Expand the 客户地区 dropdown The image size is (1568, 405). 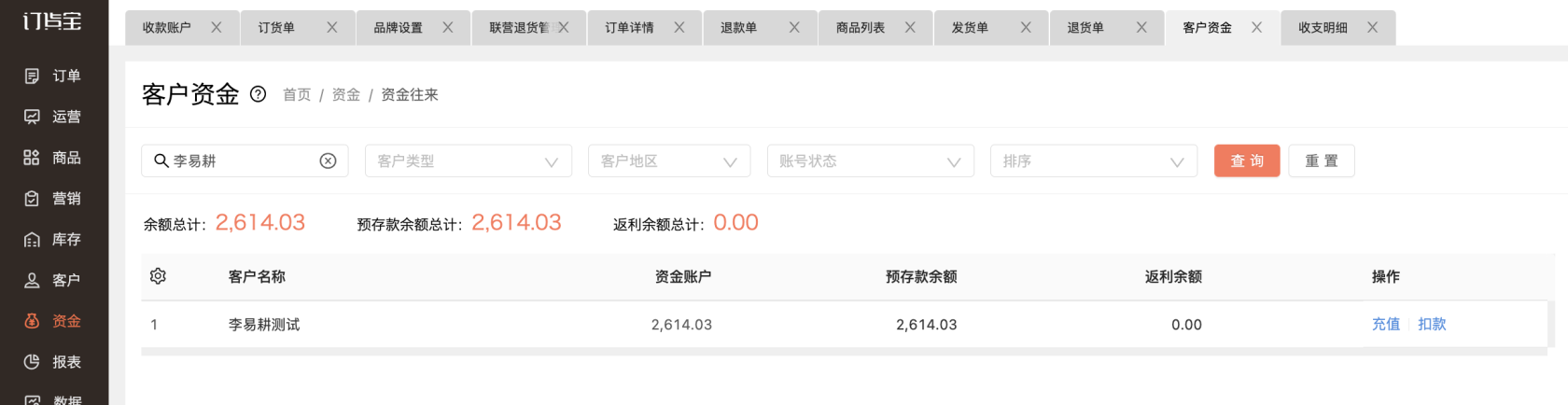pos(669,161)
